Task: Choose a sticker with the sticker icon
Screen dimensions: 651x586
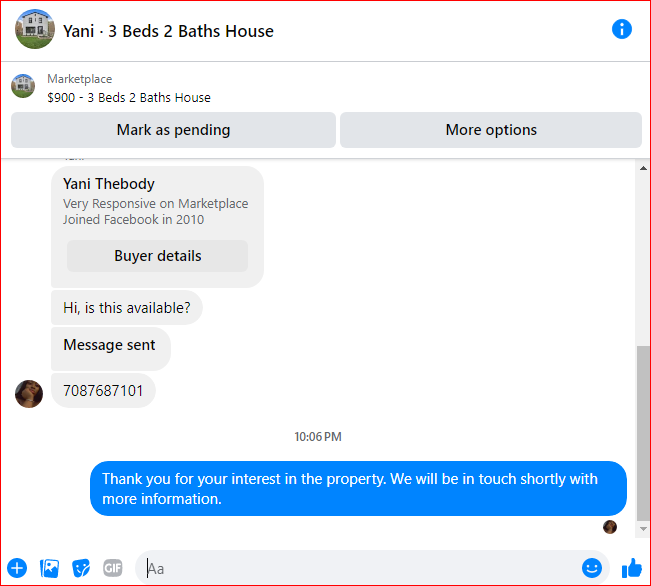Action: 81,568
